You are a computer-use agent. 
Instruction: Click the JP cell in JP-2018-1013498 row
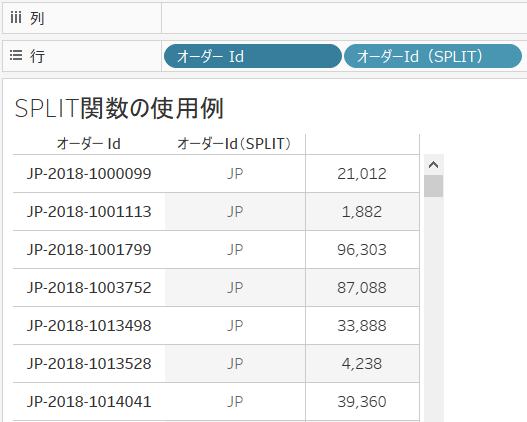coord(235,326)
